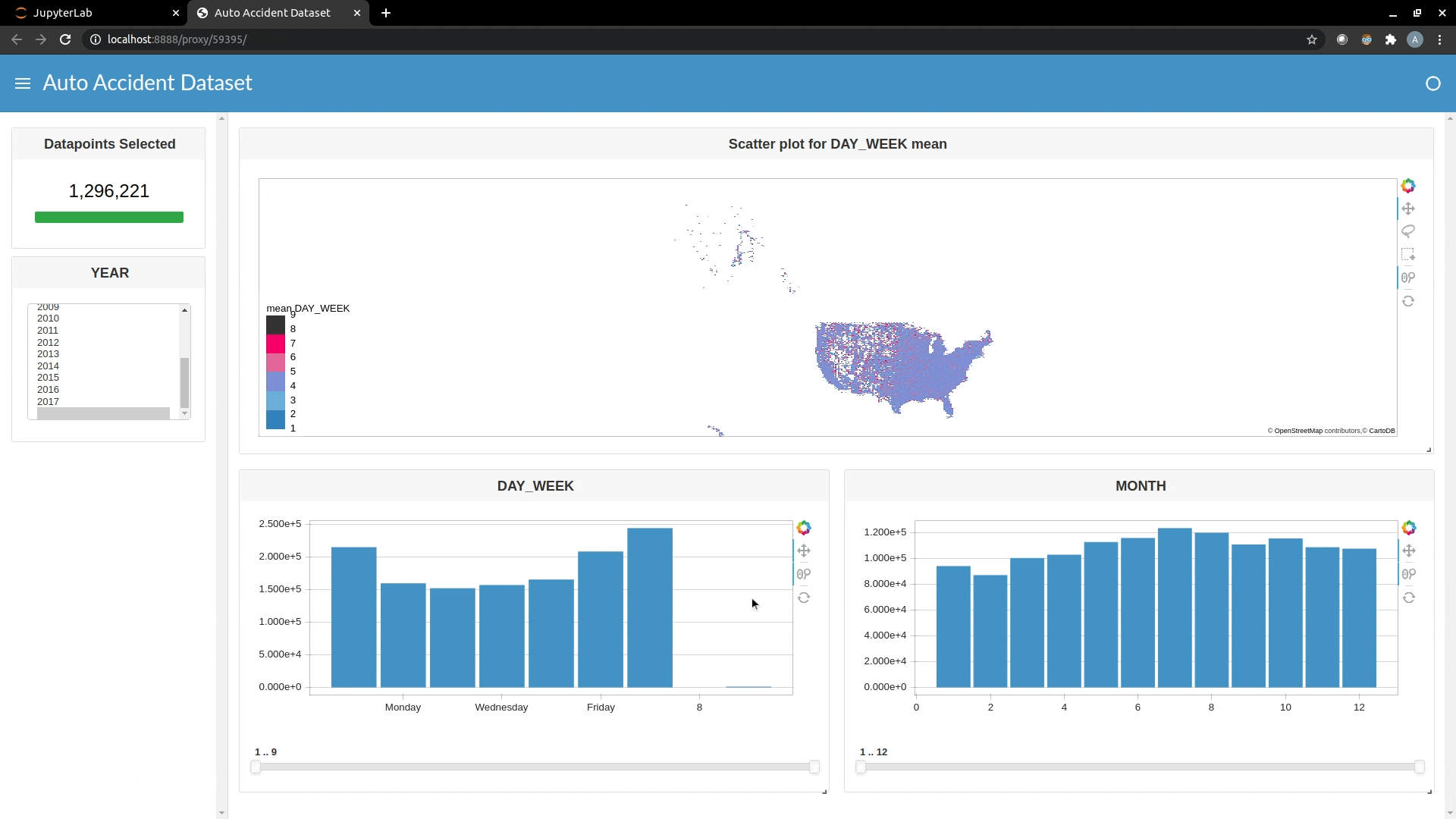The width and height of the screenshot is (1456, 819).
Task: Toggle Wheel Zoom tool on scatter map
Action: (x=1408, y=278)
